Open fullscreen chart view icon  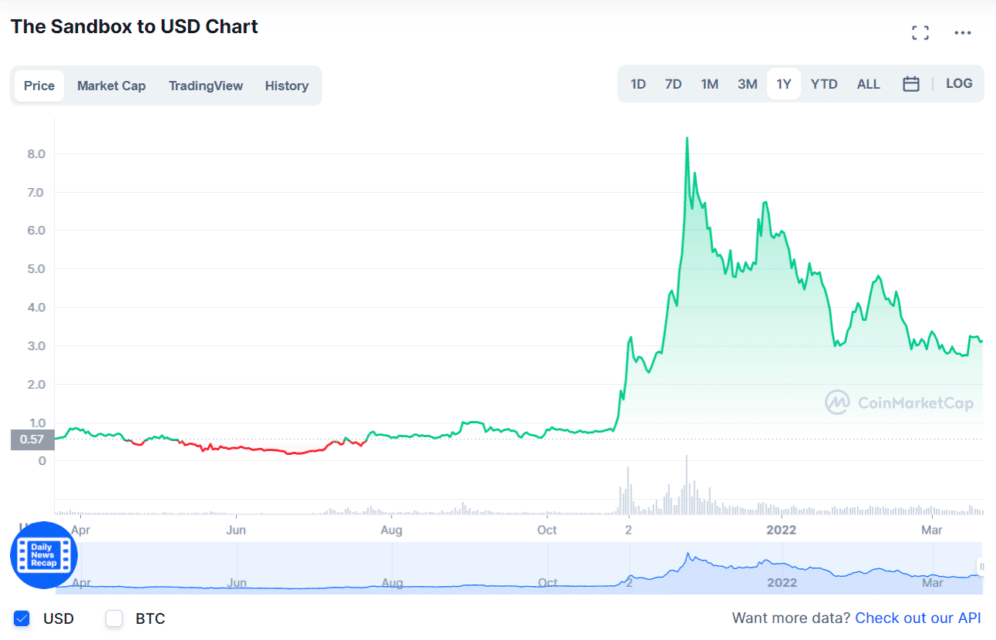(x=920, y=33)
